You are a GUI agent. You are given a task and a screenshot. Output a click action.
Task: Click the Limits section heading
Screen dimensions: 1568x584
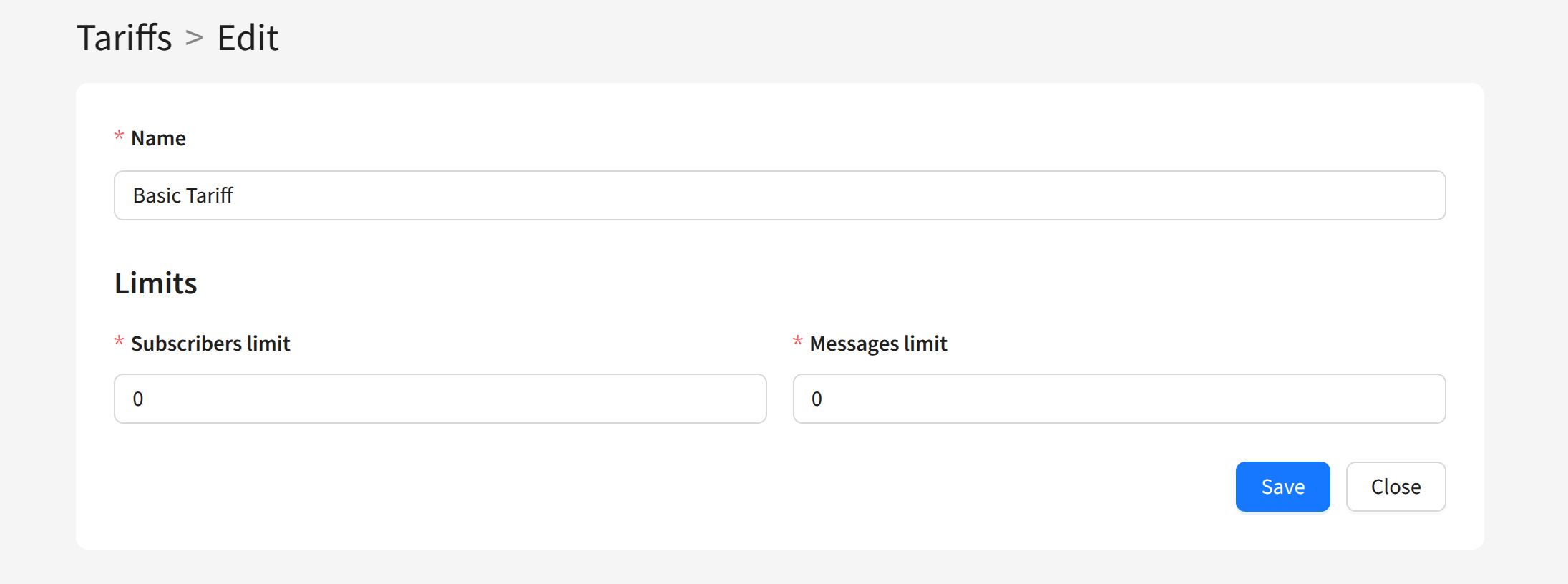(x=155, y=283)
